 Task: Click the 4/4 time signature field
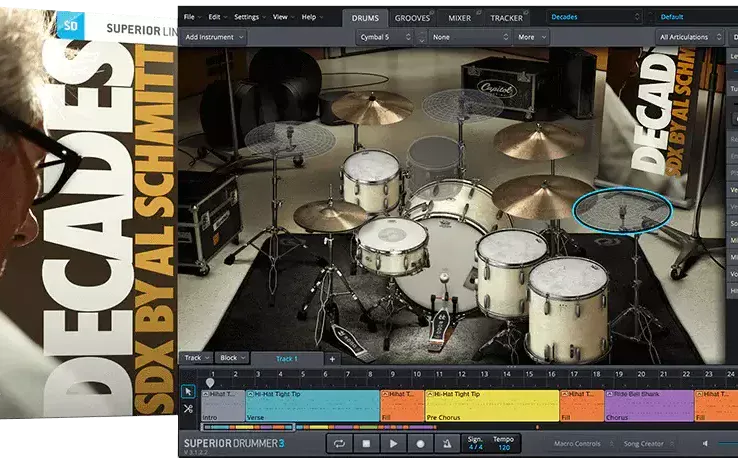(475, 443)
